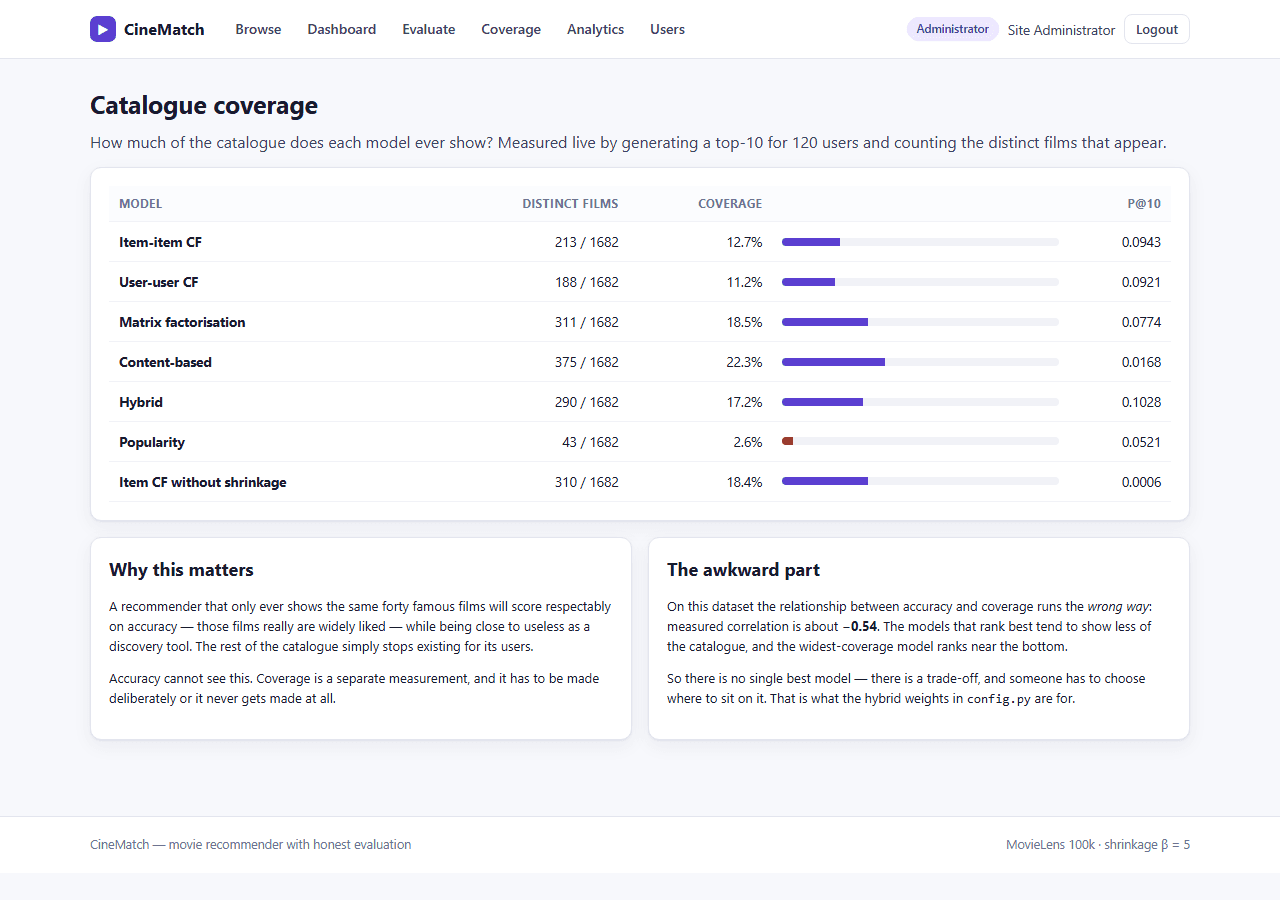Open the Browse page

tap(258, 29)
